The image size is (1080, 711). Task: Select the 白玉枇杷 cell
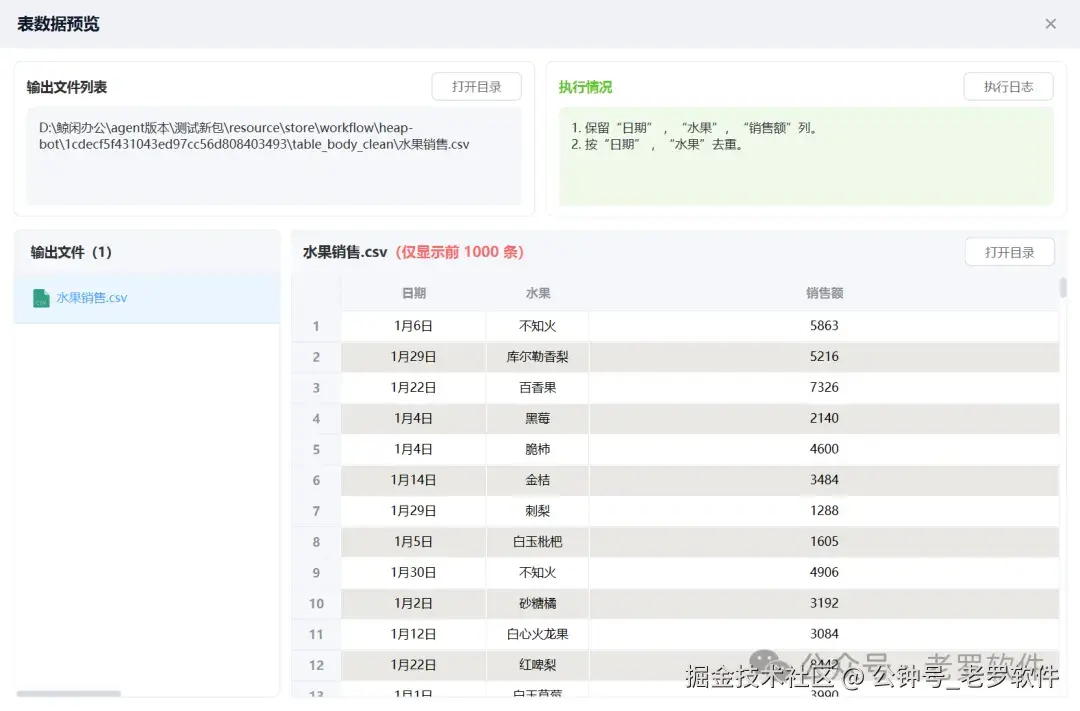pos(537,542)
